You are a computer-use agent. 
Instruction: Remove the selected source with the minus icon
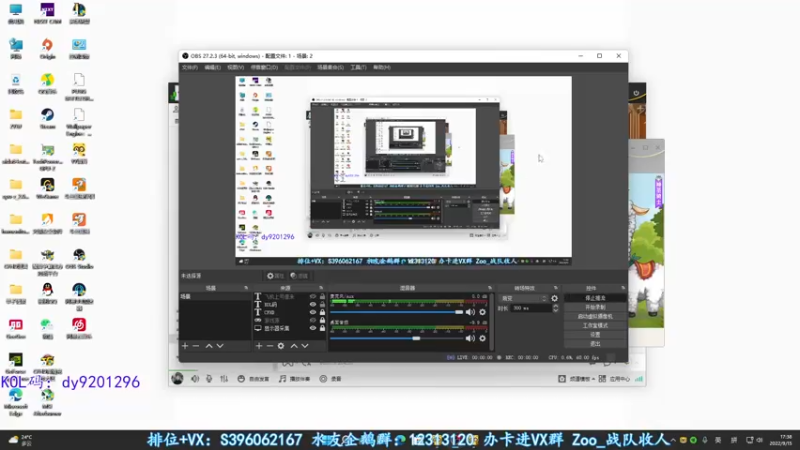pos(269,346)
